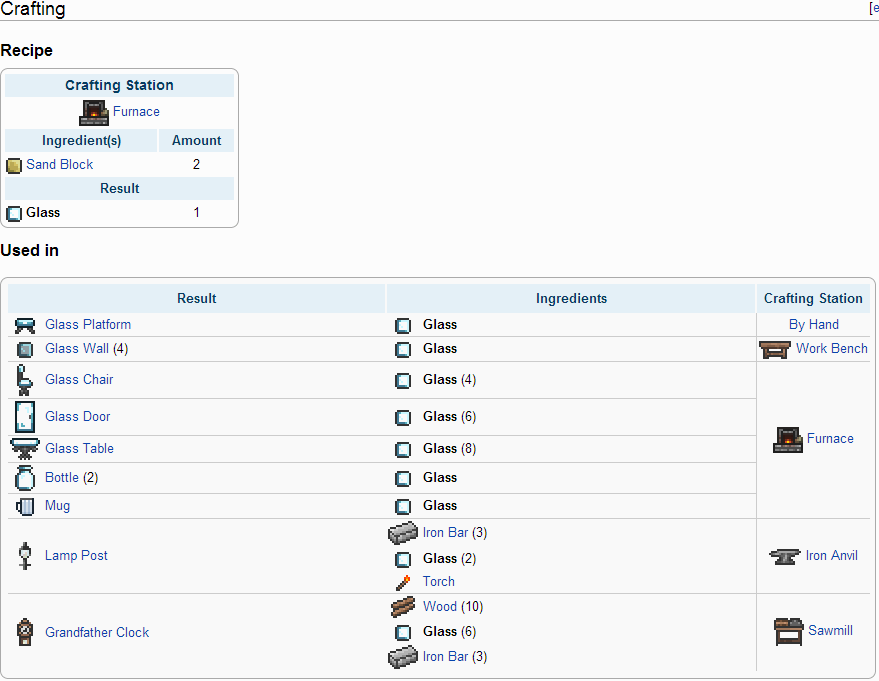879x681 pixels.
Task: Open the By Hand crafting station link
Action: [813, 325]
